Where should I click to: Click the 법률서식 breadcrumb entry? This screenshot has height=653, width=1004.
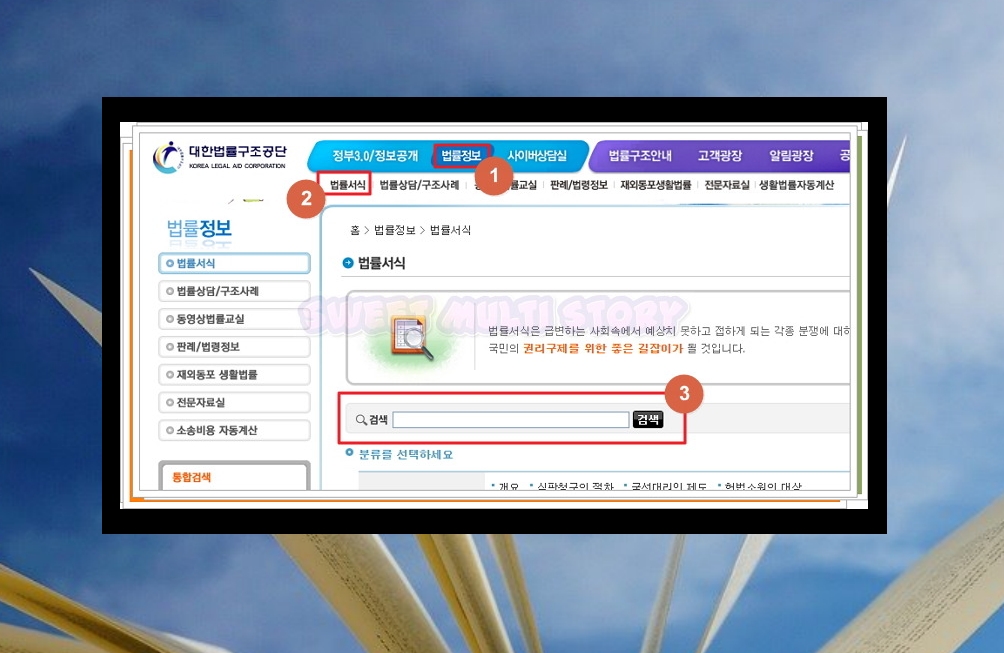[x=450, y=230]
